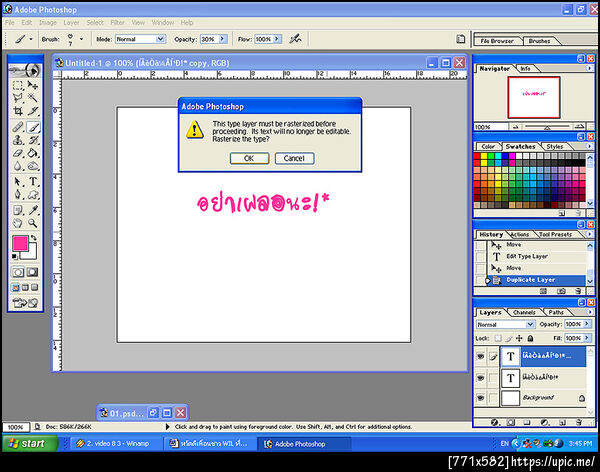Select the Hand tool

(x=18, y=223)
